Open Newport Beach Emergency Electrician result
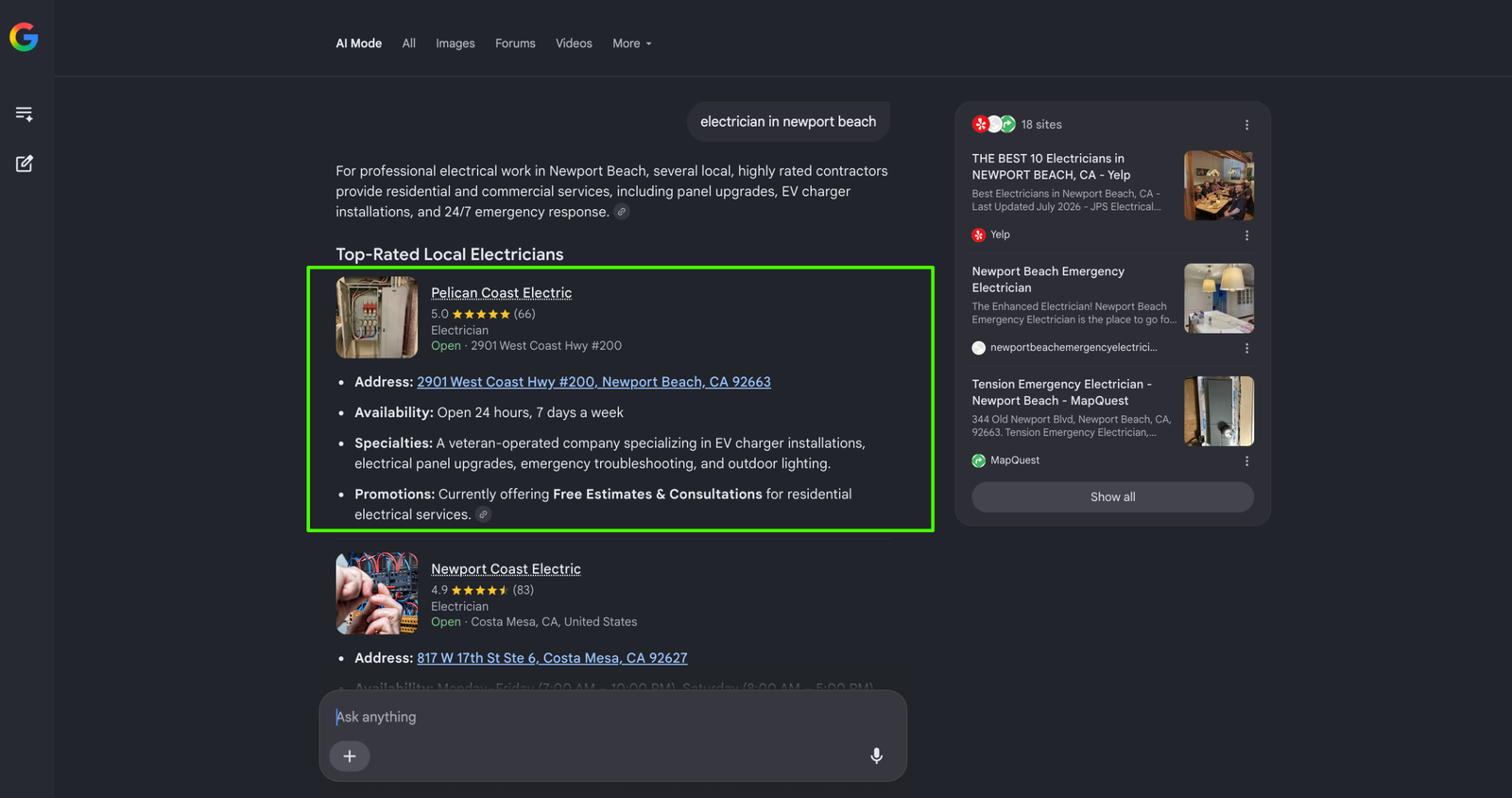 point(1048,279)
